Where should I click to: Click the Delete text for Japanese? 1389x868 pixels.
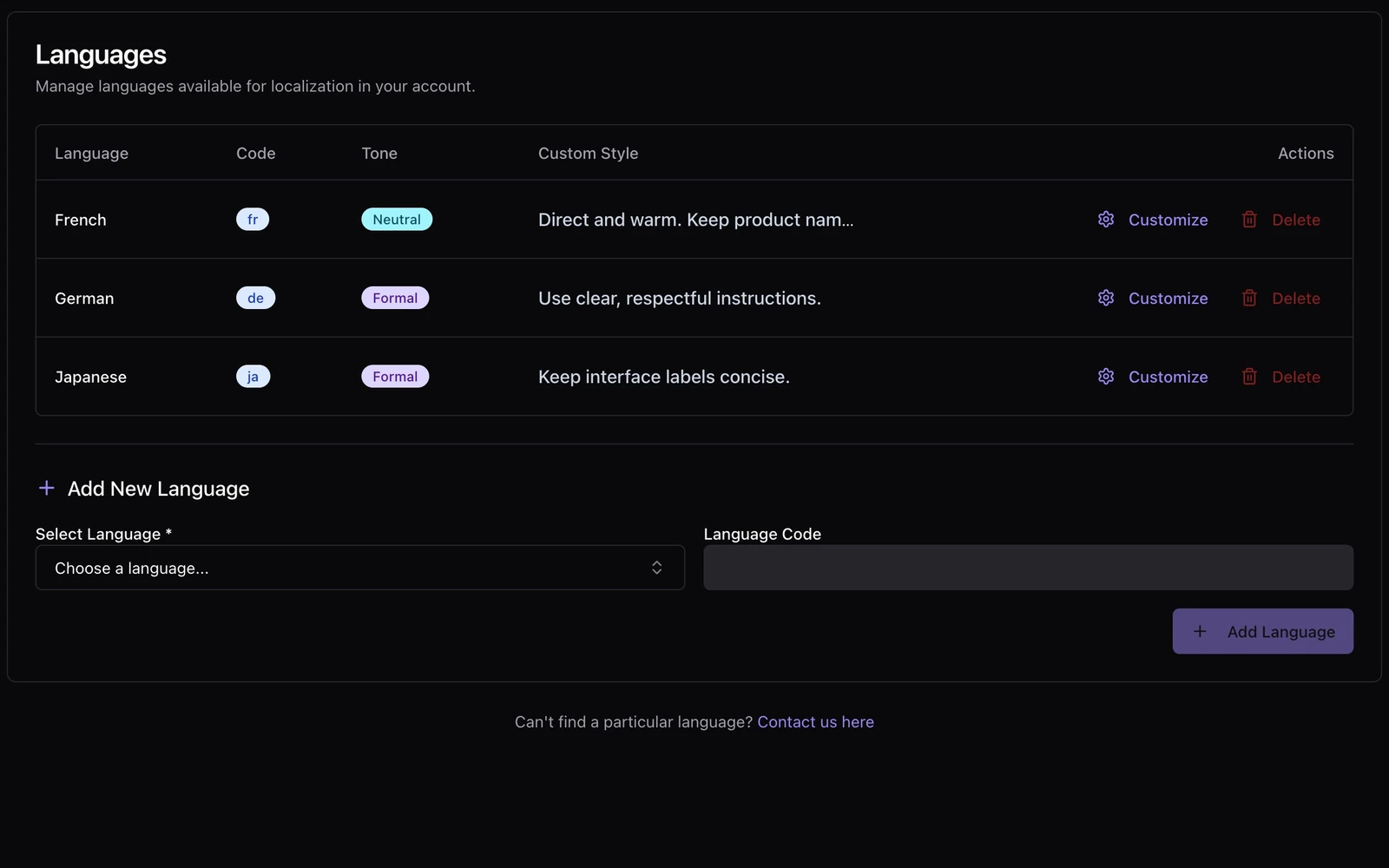click(x=1296, y=377)
